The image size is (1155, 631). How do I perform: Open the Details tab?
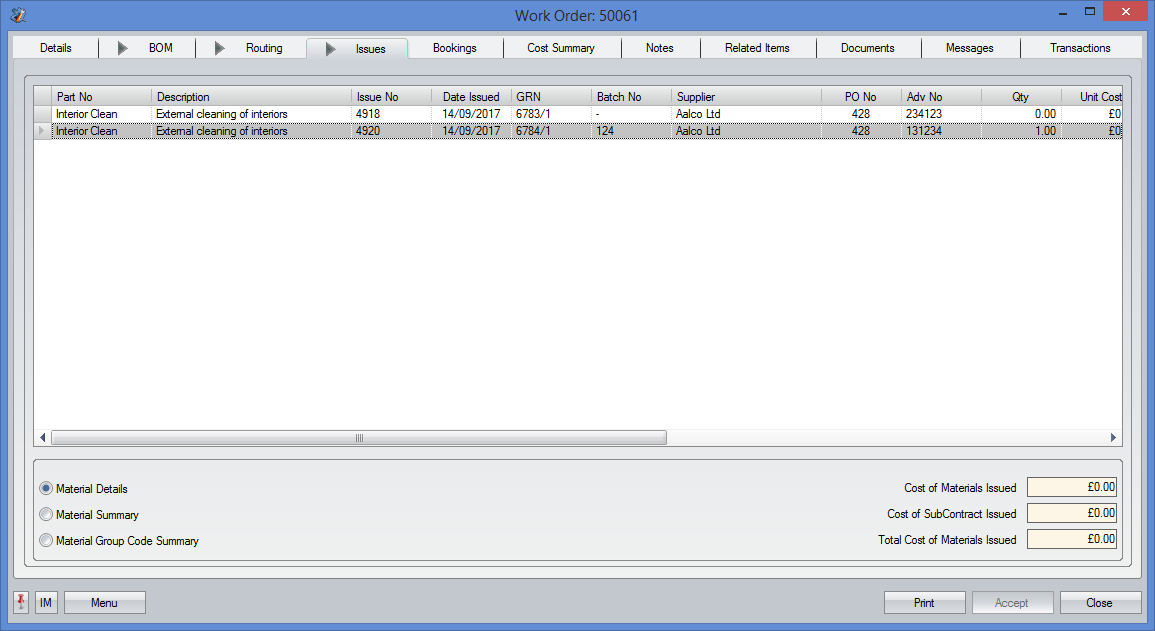(56, 48)
